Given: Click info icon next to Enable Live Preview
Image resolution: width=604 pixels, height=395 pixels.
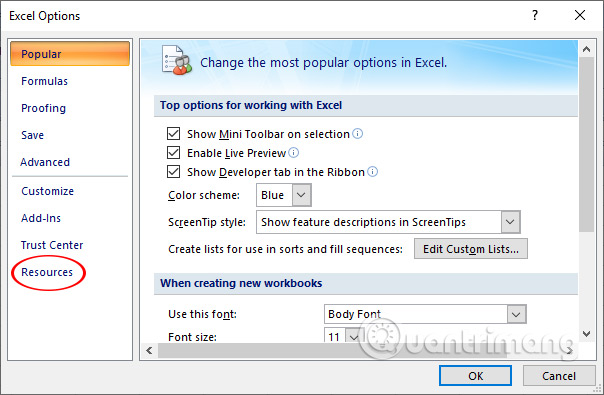Looking at the screenshot, I should pos(294,153).
